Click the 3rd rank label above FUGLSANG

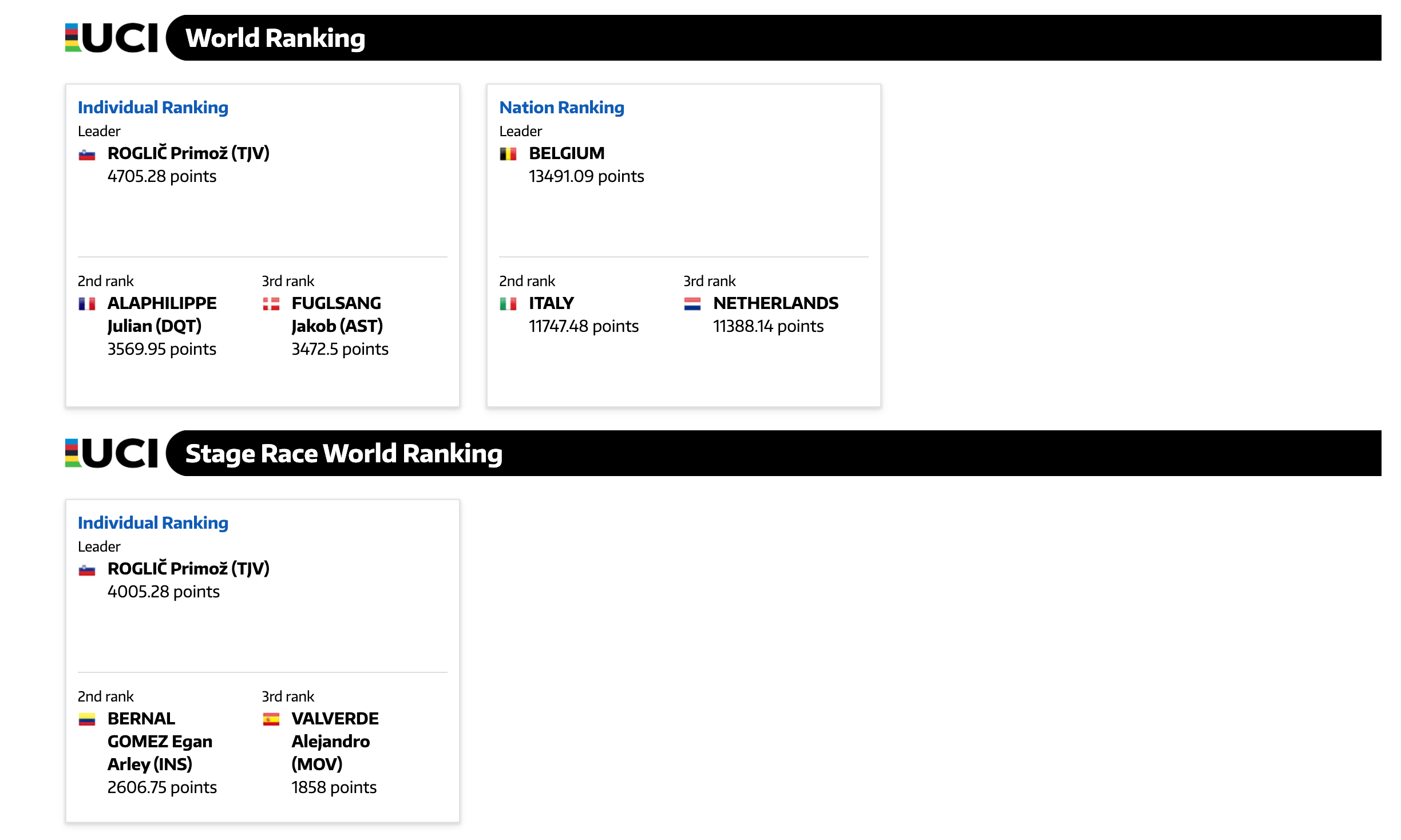288,281
